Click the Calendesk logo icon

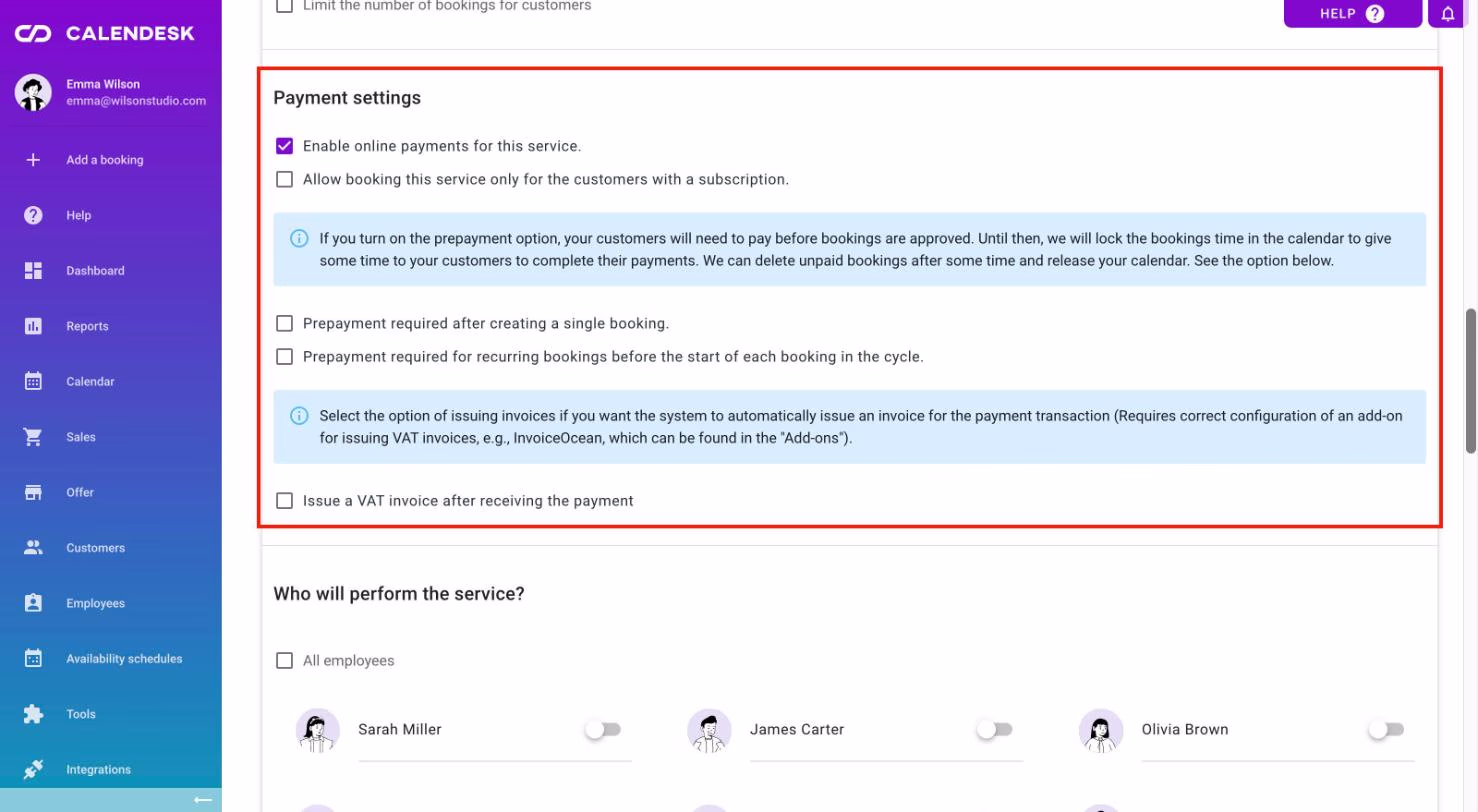[x=33, y=34]
